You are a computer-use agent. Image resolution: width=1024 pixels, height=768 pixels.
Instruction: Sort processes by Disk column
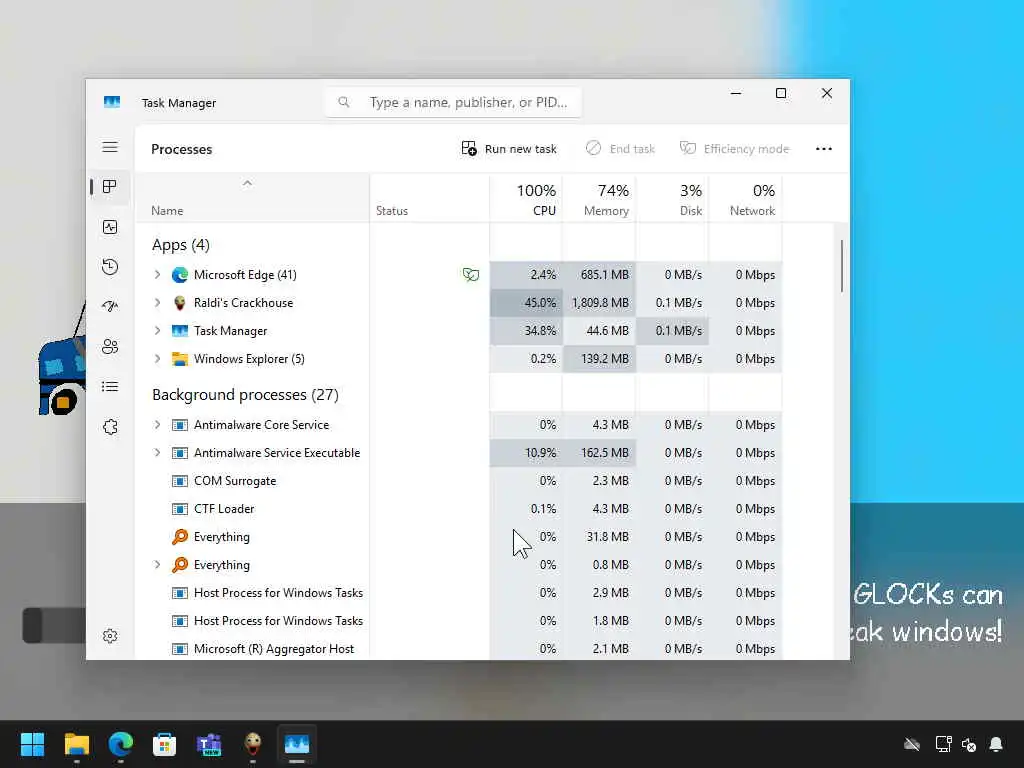[x=673, y=199]
